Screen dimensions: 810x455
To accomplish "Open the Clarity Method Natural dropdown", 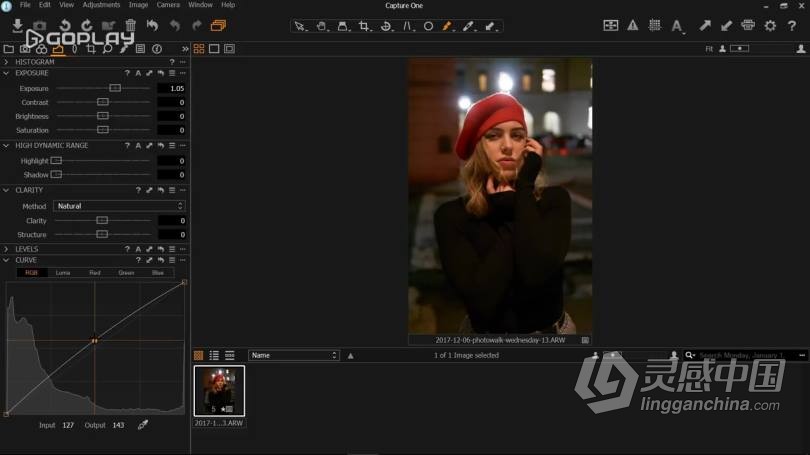I will coord(119,206).
